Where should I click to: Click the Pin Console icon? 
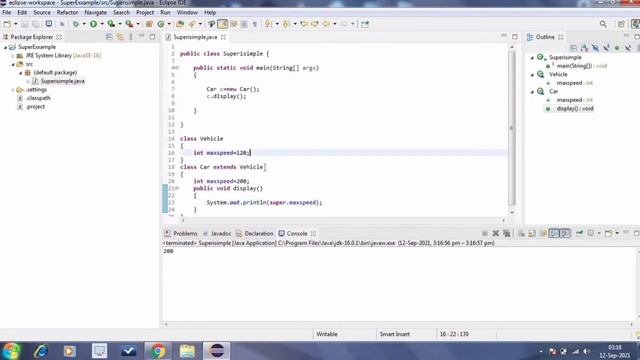tap(579, 233)
